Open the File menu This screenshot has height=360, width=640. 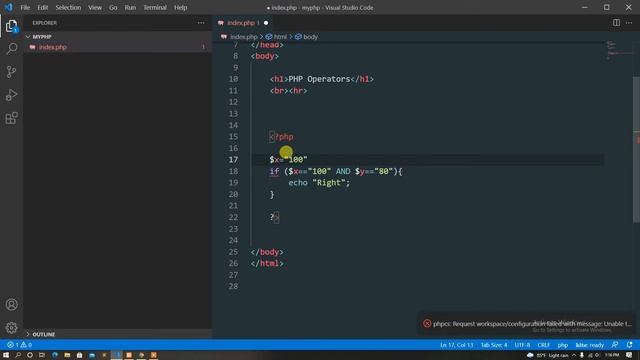[x=25, y=7]
